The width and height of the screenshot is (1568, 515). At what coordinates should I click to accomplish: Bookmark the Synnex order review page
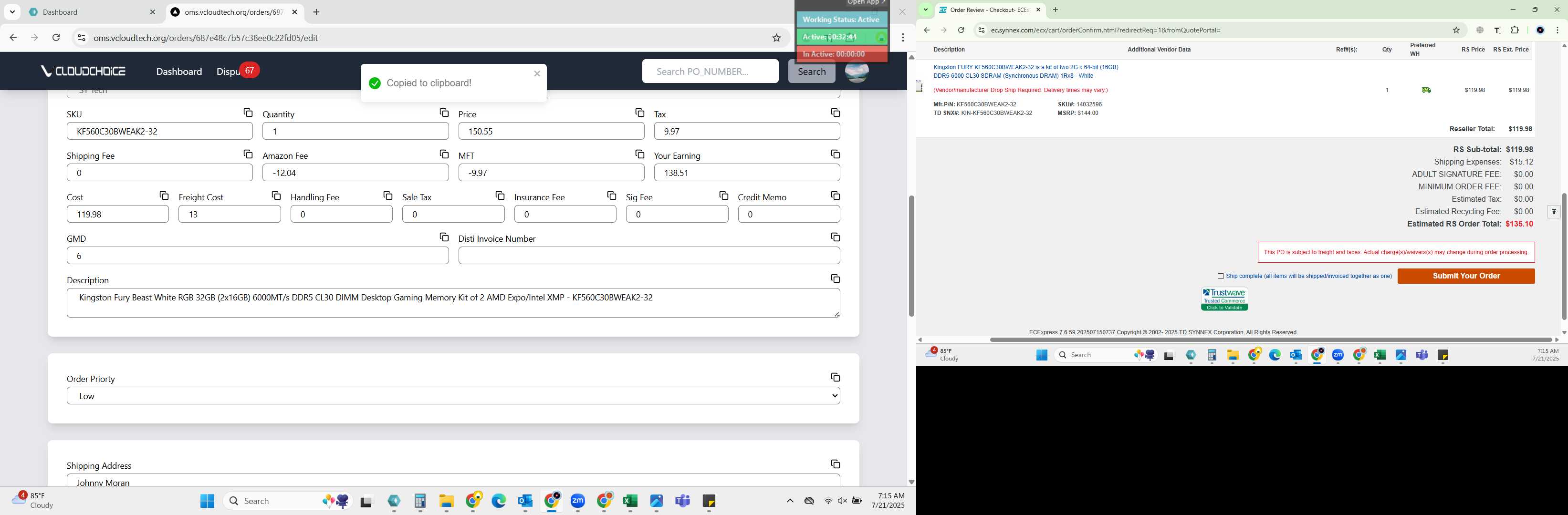coord(1456,30)
